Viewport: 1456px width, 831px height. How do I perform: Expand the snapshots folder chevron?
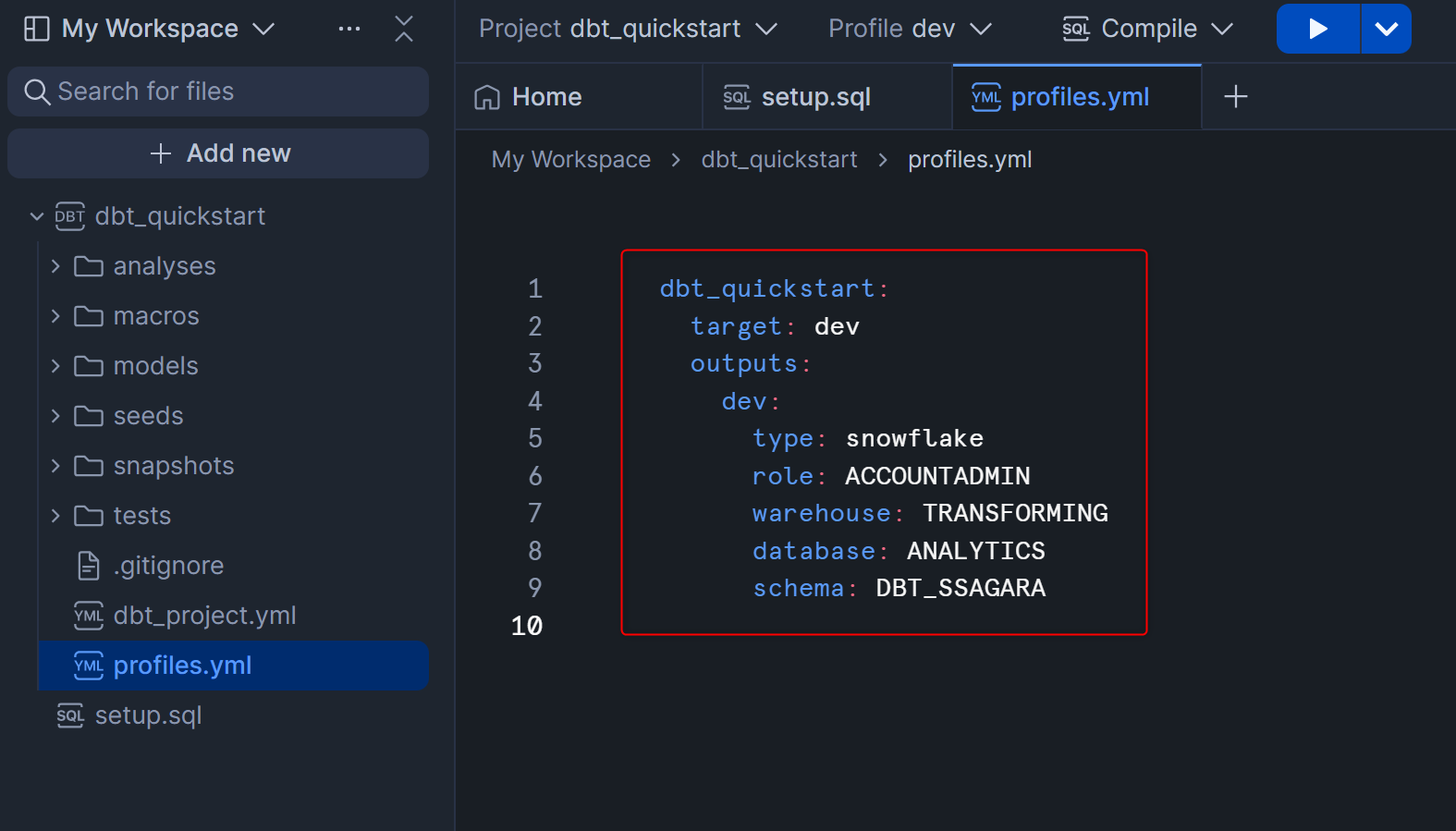[55, 466]
